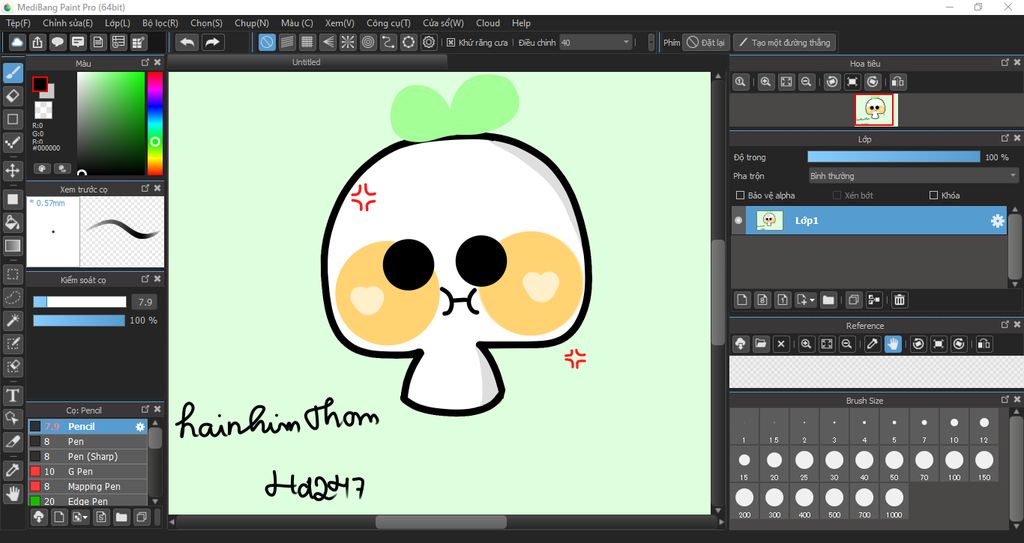Image resolution: width=1024 pixels, height=543 pixels.
Task: Select the Hand tool in left toolbar
Action: [12, 493]
